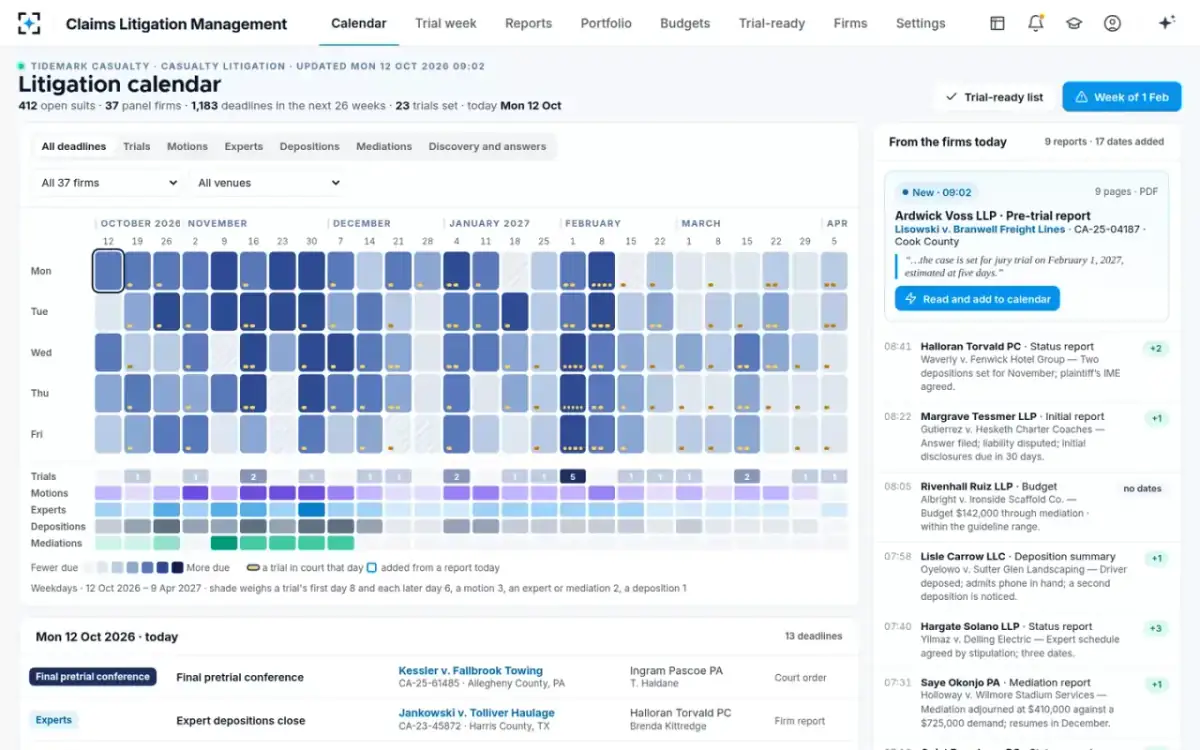This screenshot has height=750, width=1200.
Task: Select the Tuesday cell in 18 Jan week
Action: (515, 312)
